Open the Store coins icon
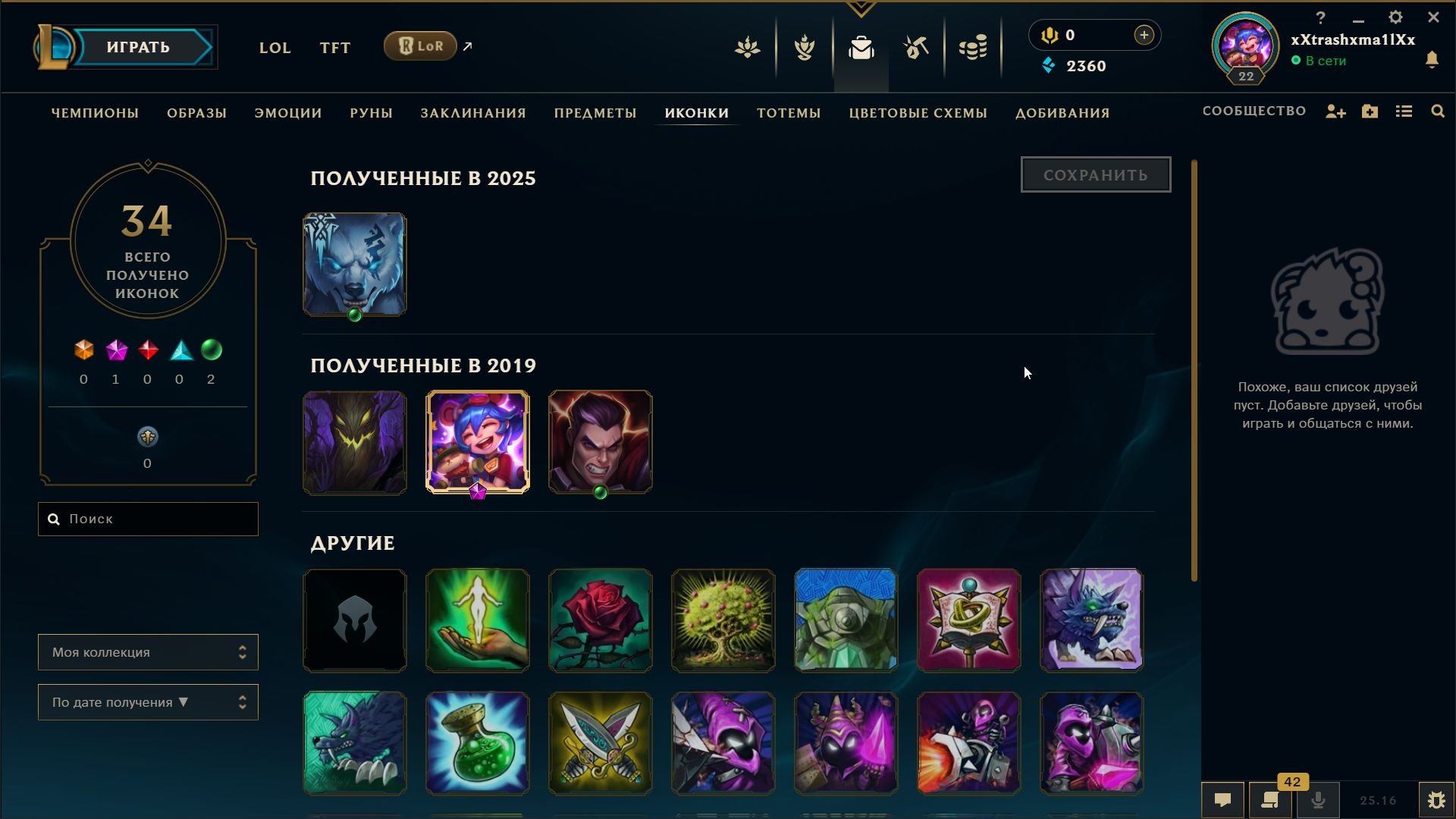 973,49
